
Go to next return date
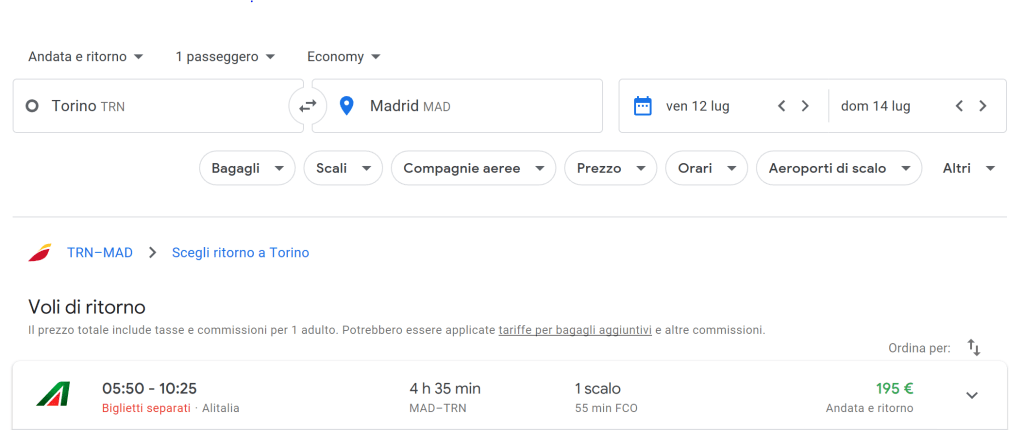(983, 106)
